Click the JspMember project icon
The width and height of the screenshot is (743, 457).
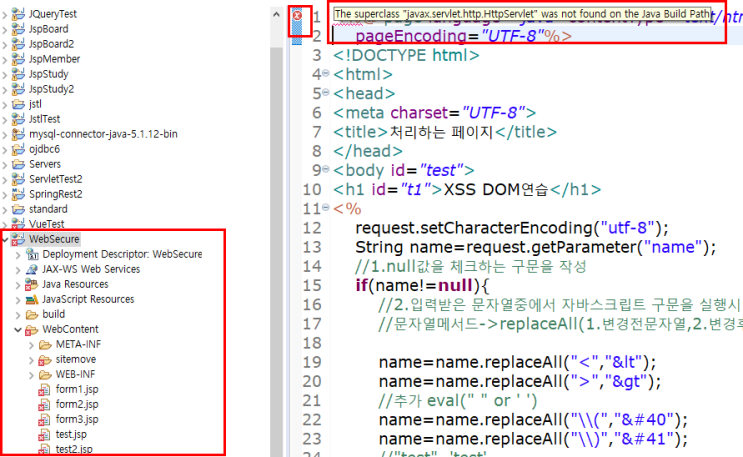tap(18, 59)
